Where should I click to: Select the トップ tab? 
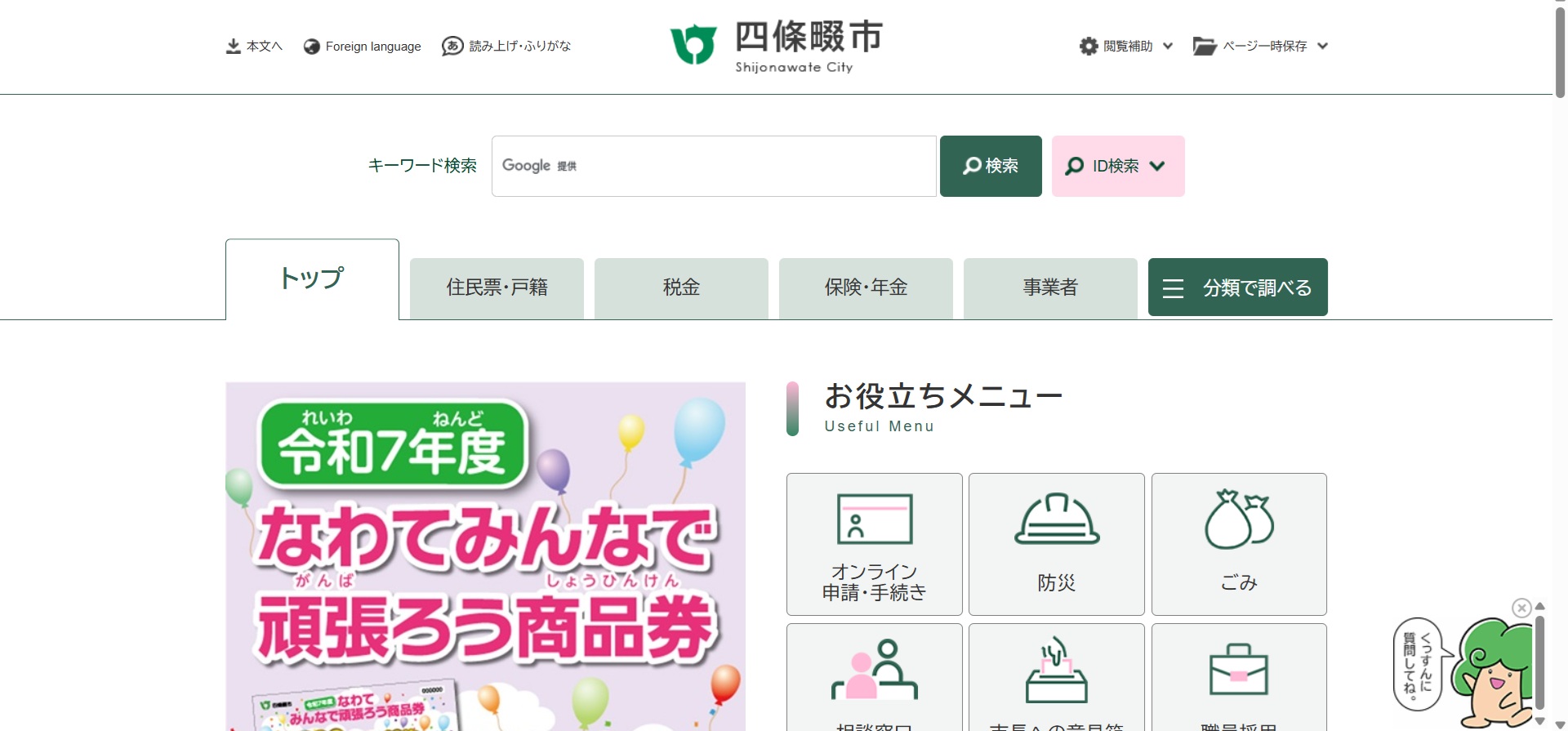pos(312,279)
